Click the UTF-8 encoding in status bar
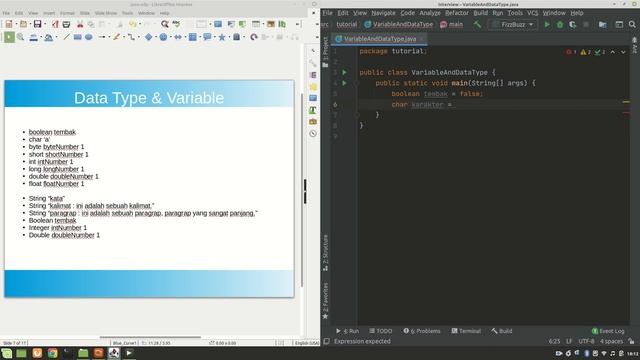 point(586,341)
